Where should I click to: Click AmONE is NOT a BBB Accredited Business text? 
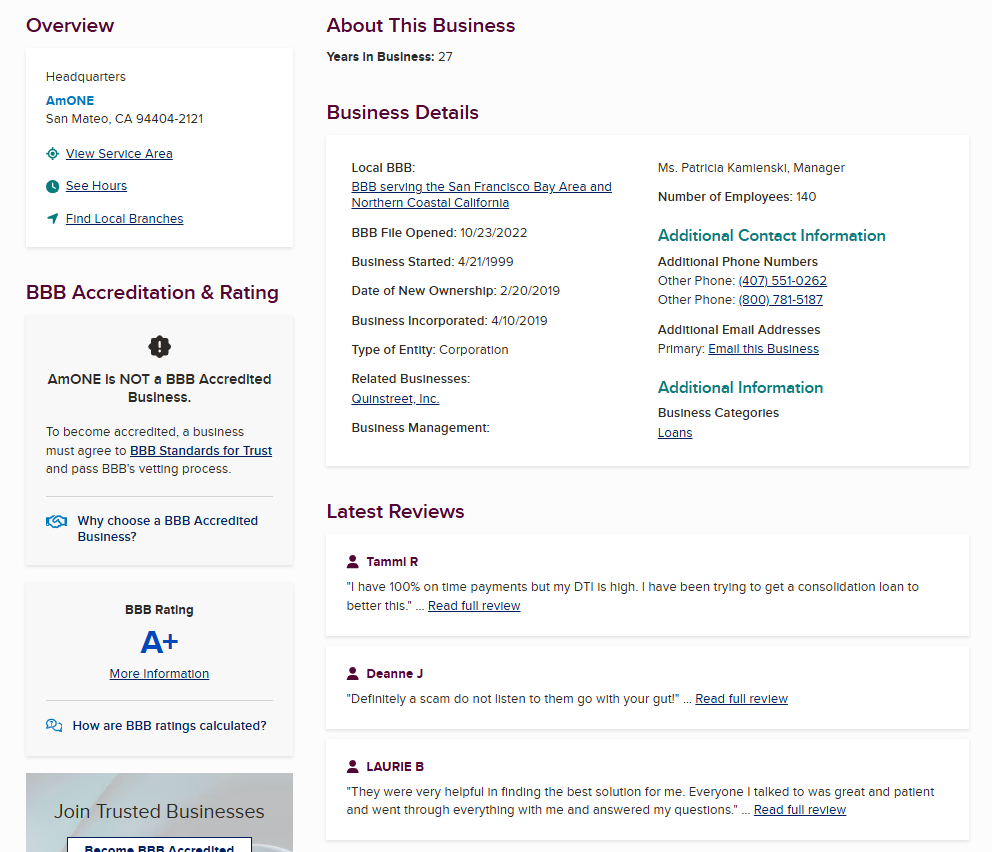coord(159,388)
